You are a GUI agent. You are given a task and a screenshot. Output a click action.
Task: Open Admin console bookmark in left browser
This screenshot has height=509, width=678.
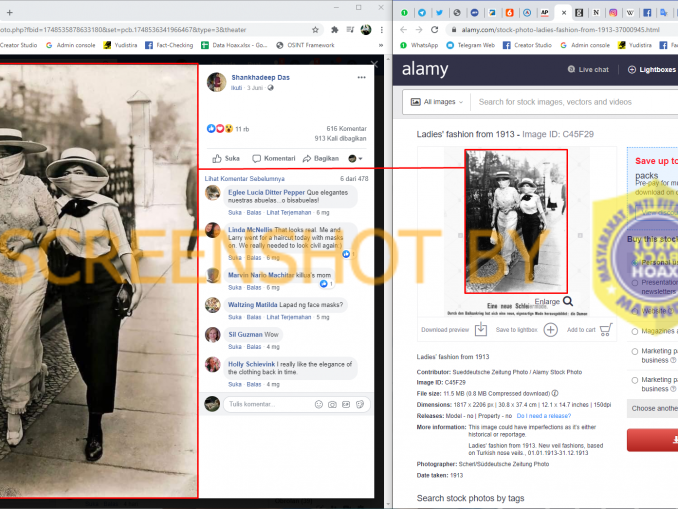[70, 45]
